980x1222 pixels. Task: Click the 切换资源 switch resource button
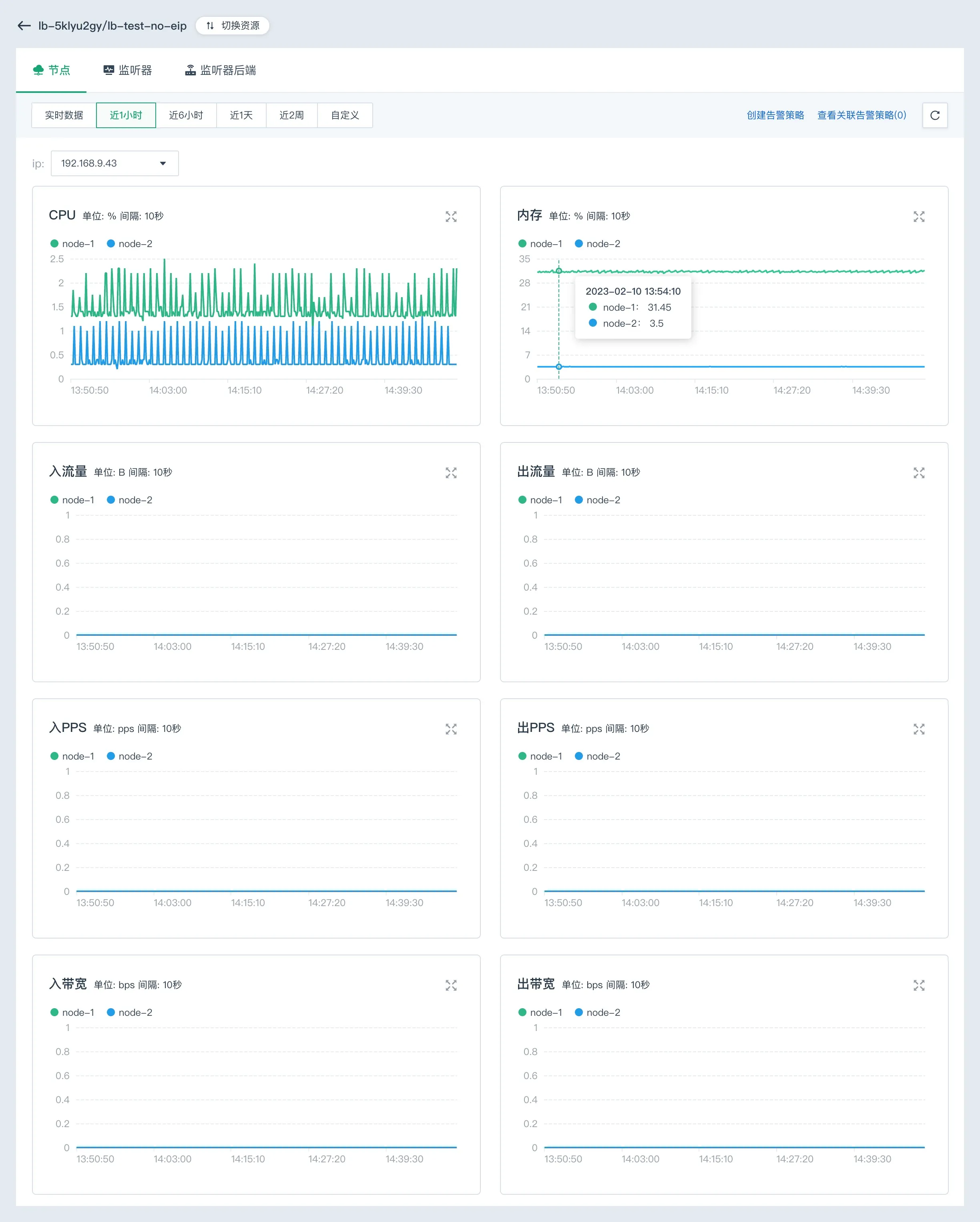pyautogui.click(x=232, y=26)
